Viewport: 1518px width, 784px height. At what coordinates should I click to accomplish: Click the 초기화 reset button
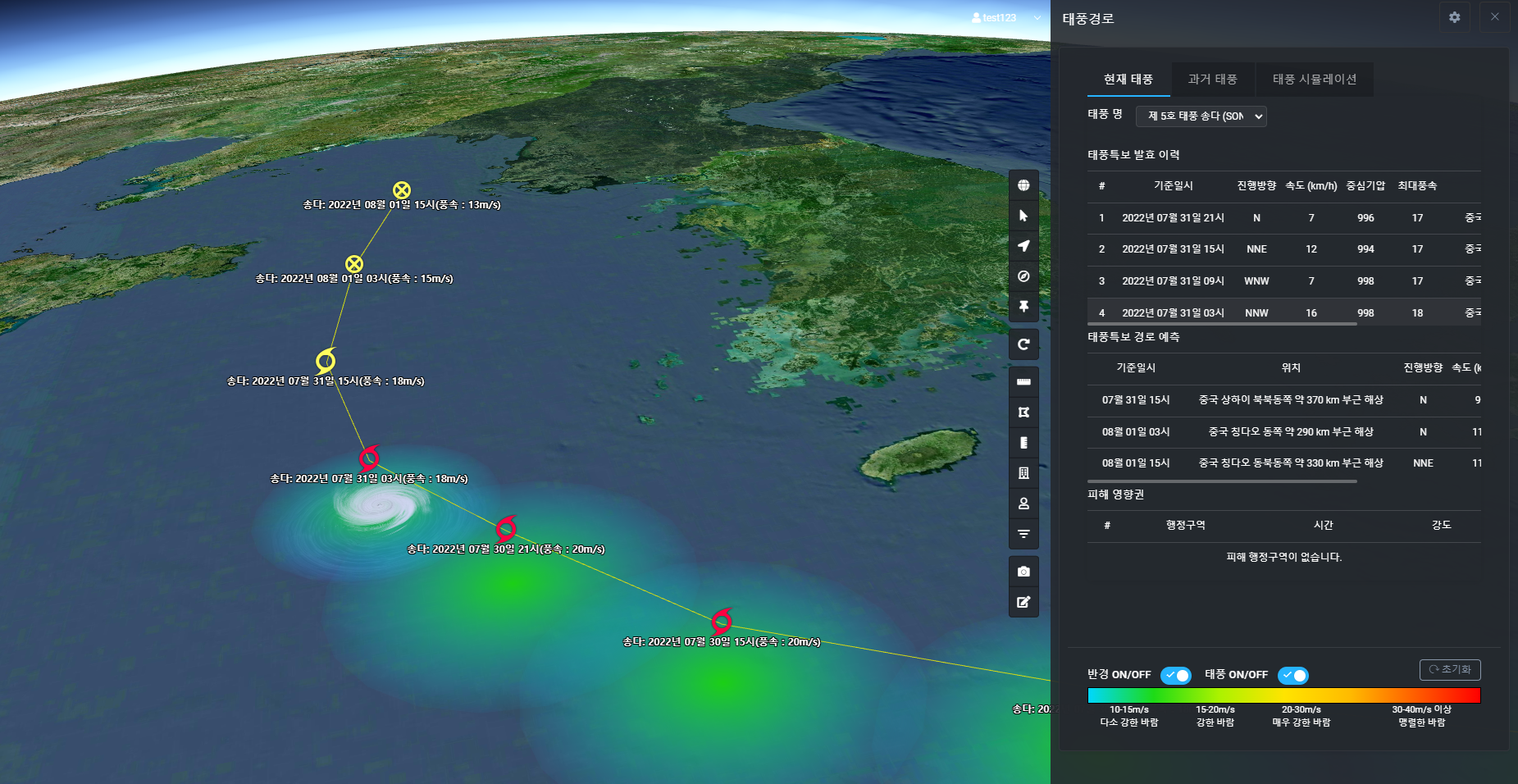coord(1449,669)
